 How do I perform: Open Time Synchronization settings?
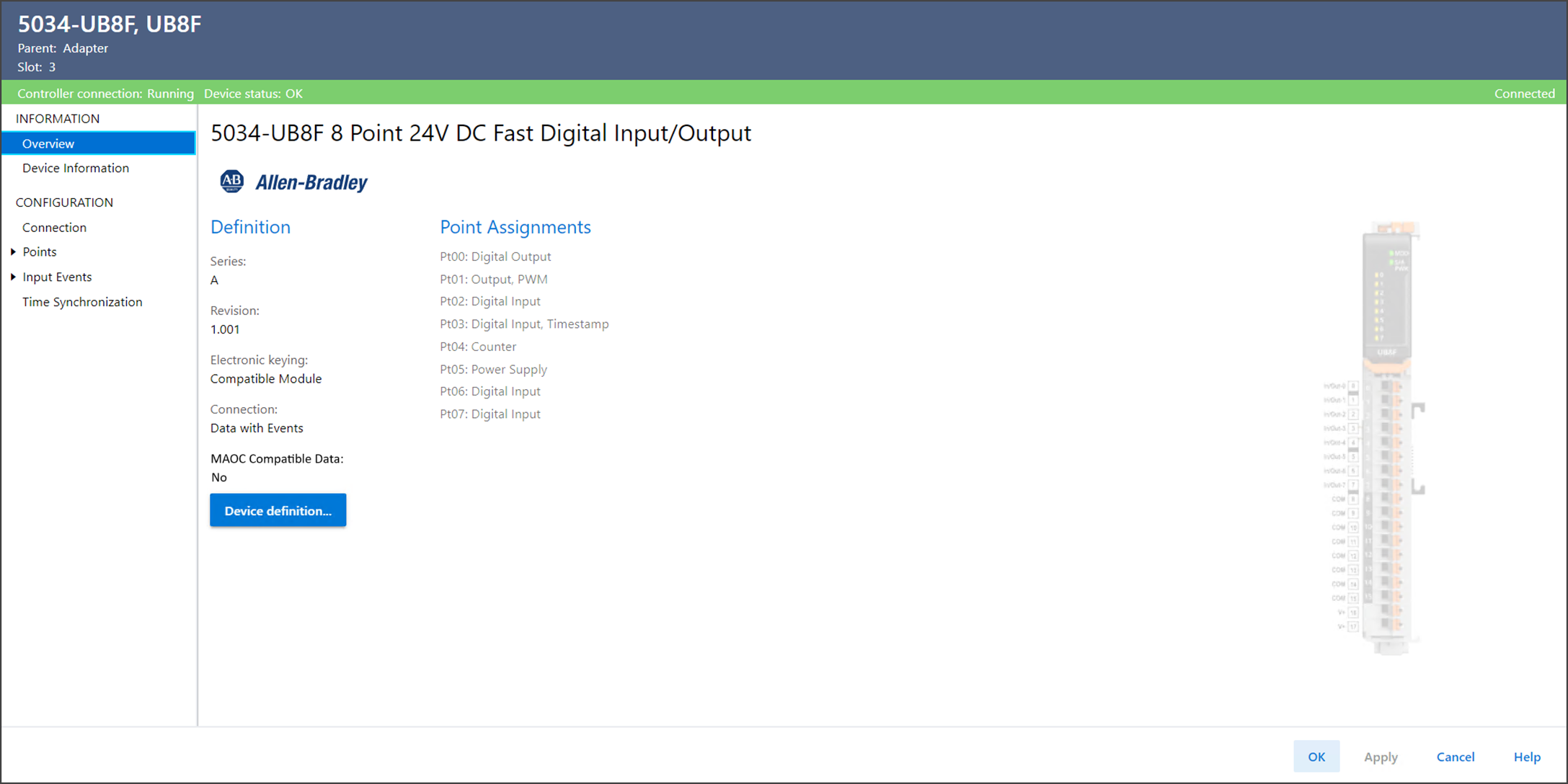pyautogui.click(x=82, y=302)
